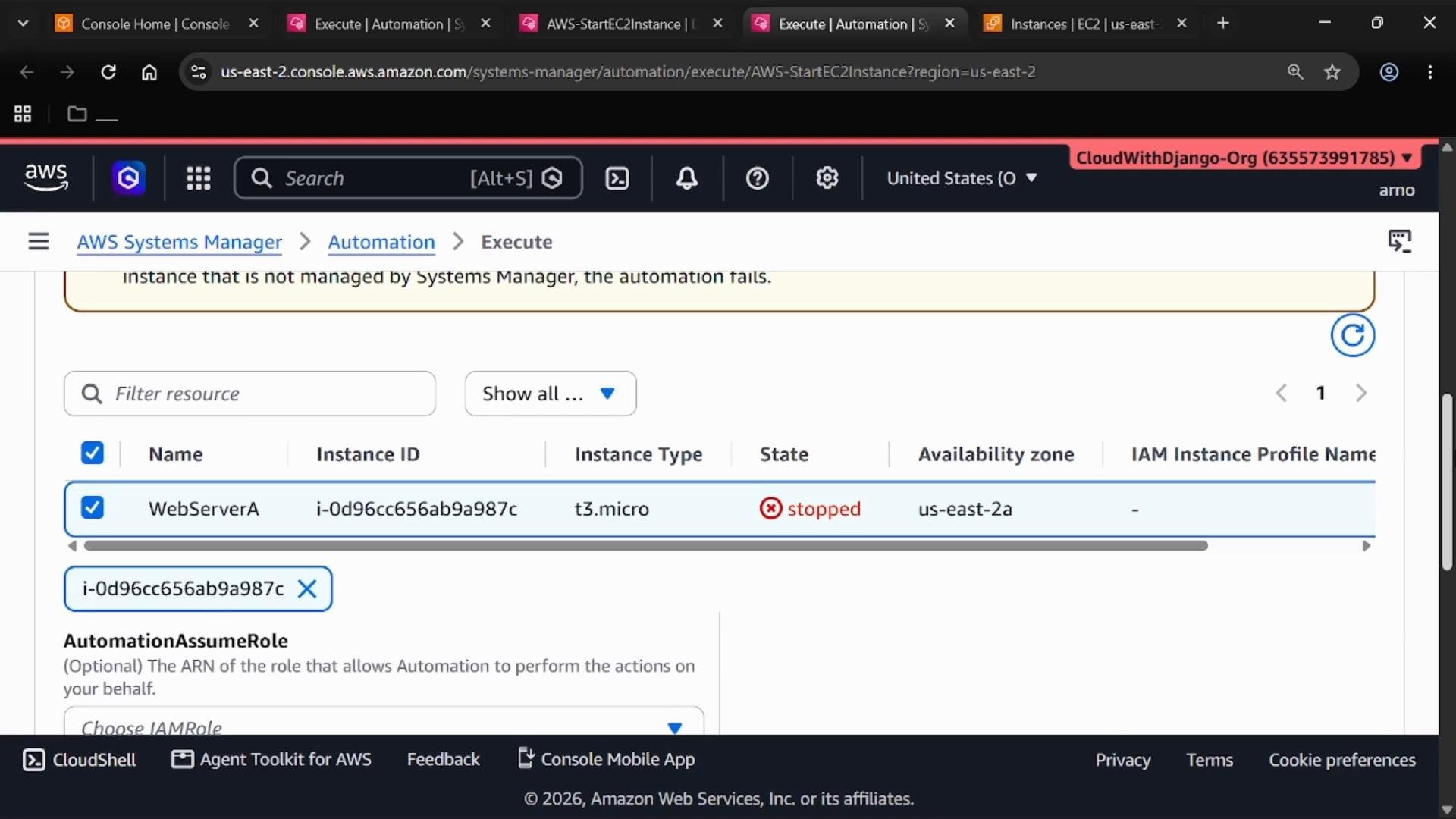1456x819 pixels.
Task: Open the browser home page
Action: (x=149, y=72)
